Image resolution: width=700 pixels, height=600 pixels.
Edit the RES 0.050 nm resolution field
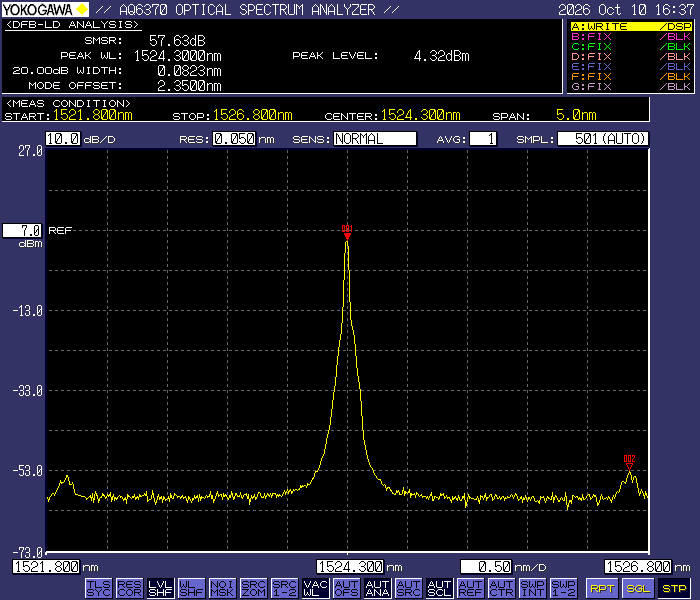(x=234, y=139)
